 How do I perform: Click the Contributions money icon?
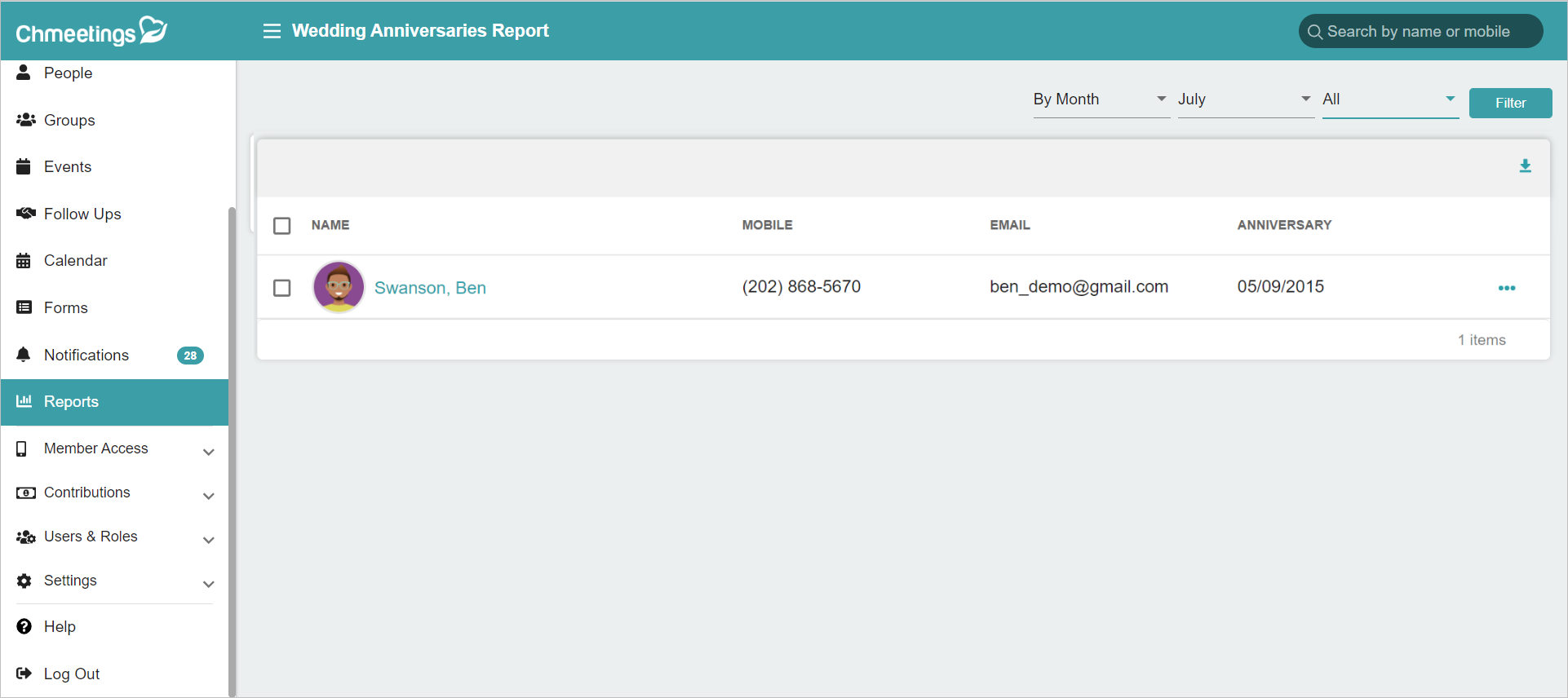[26, 493]
